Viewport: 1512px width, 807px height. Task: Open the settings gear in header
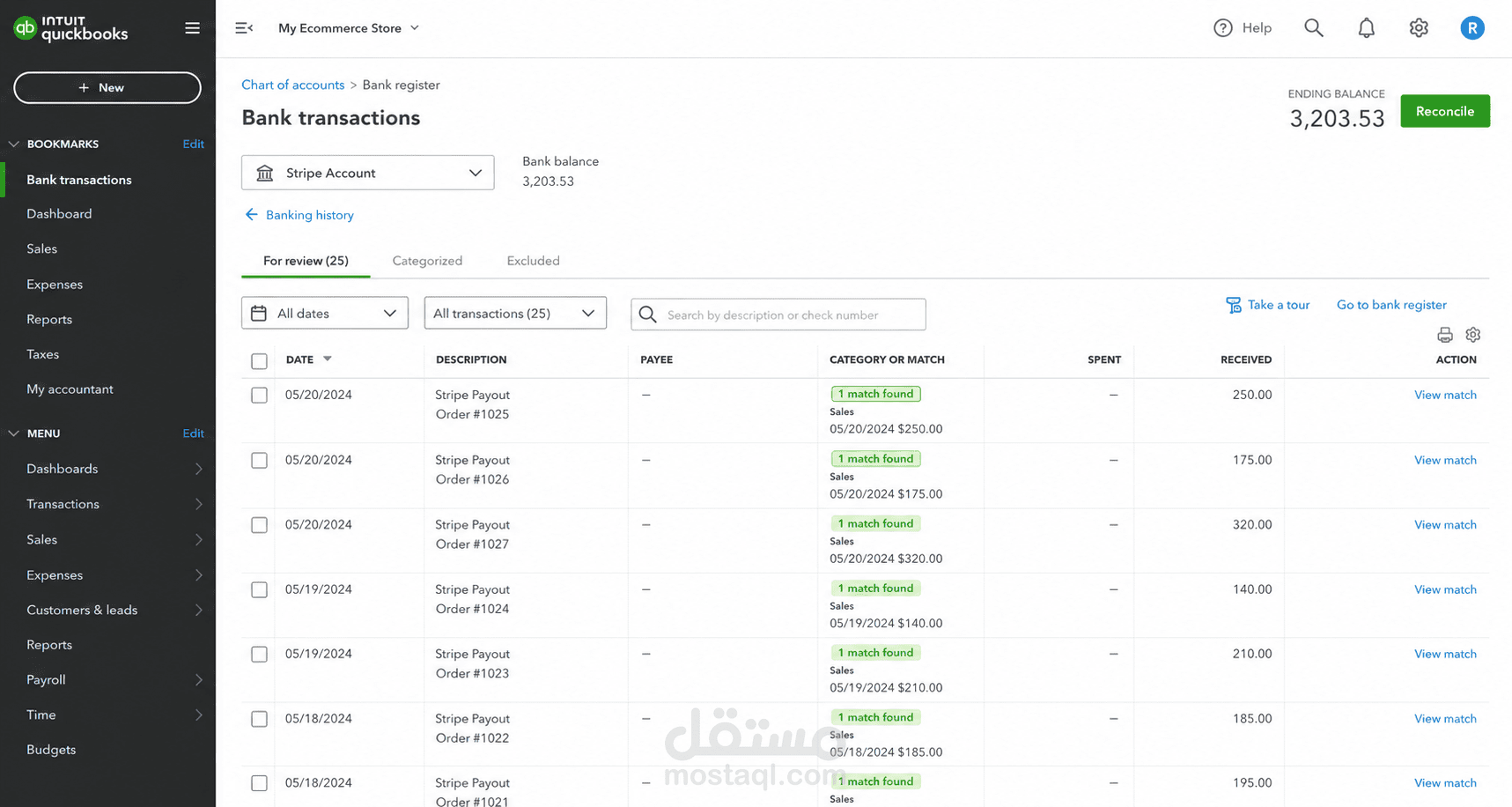tap(1418, 28)
